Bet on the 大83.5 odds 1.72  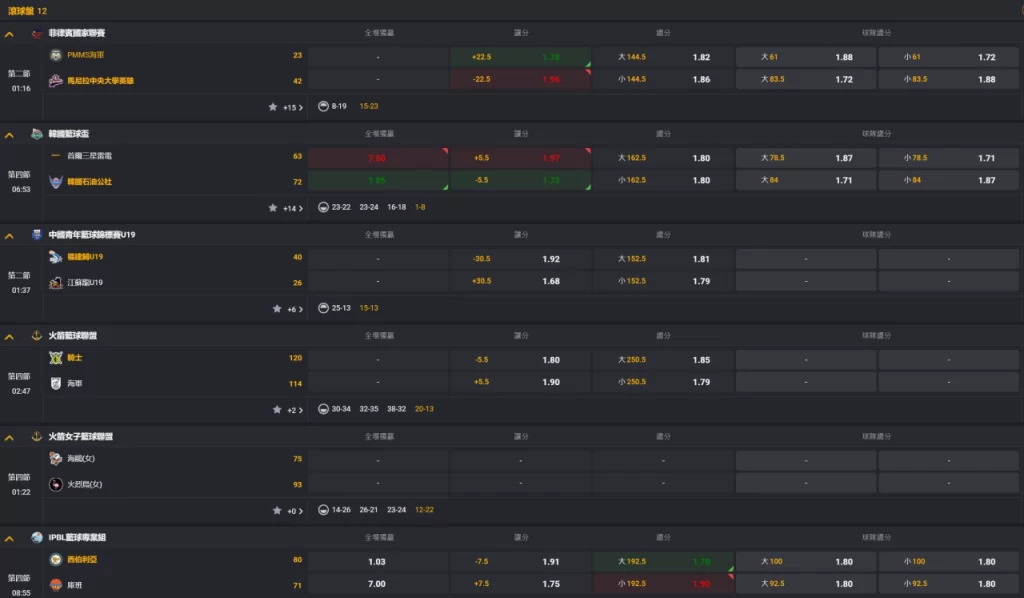click(x=807, y=79)
